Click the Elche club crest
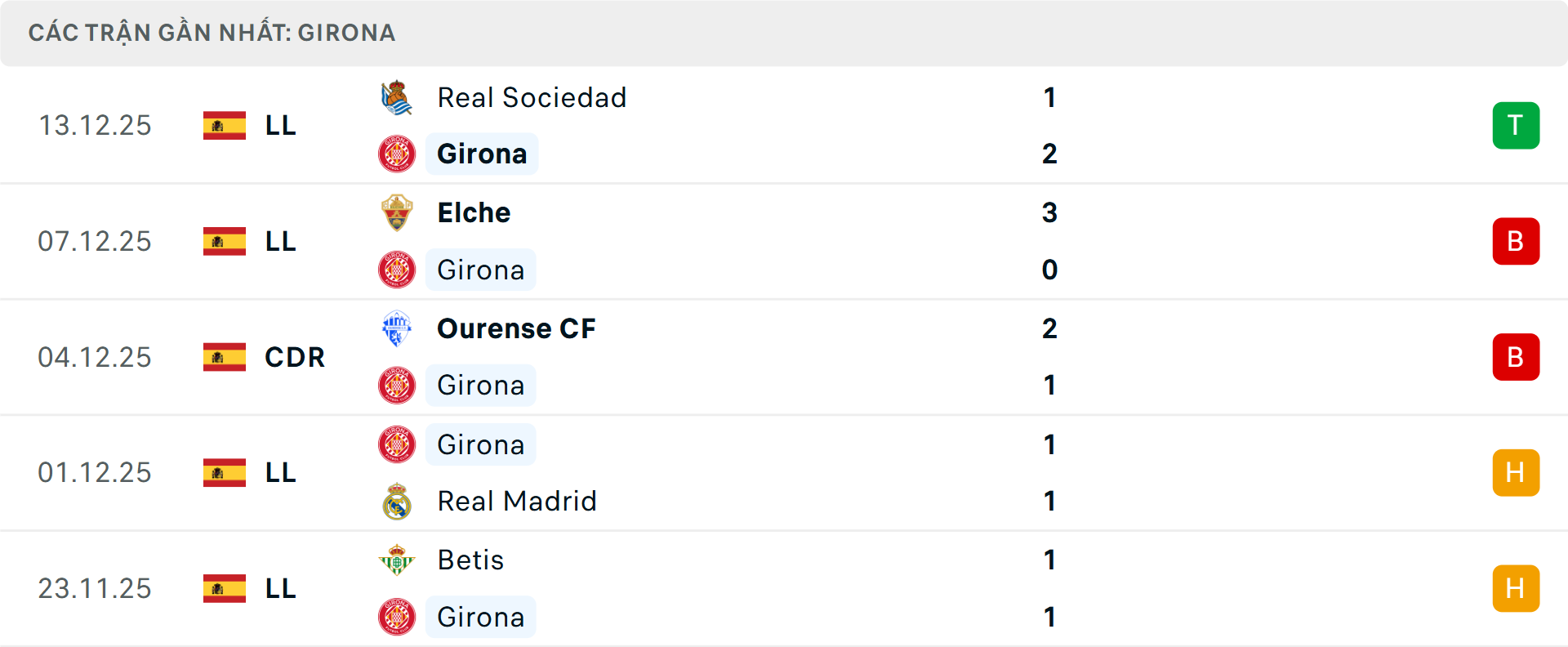Image resolution: width=1568 pixels, height=647 pixels. 397,213
